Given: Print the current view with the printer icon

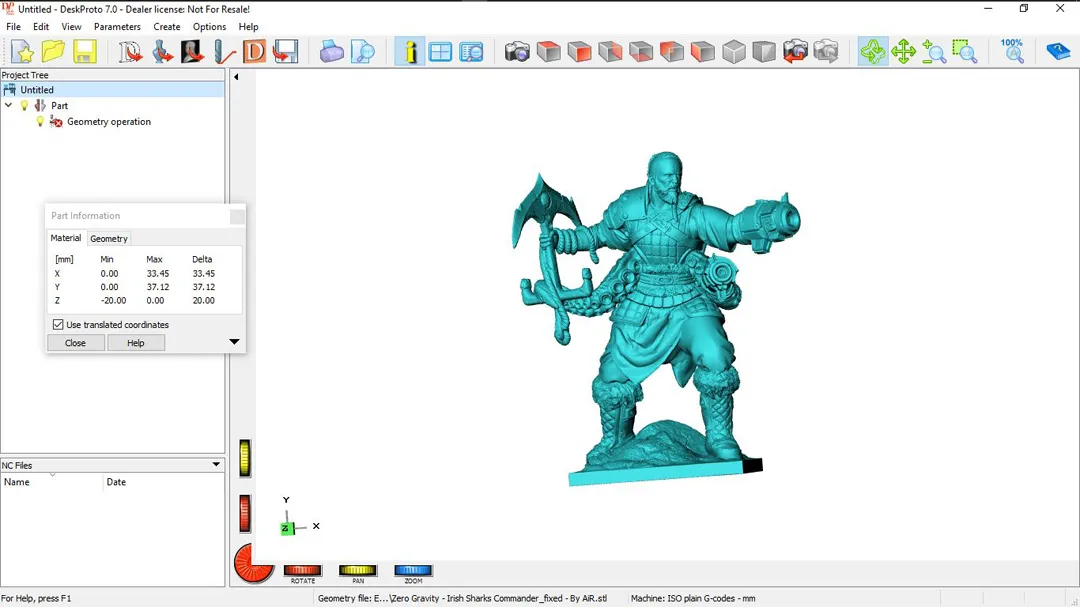Looking at the screenshot, I should (x=331, y=52).
